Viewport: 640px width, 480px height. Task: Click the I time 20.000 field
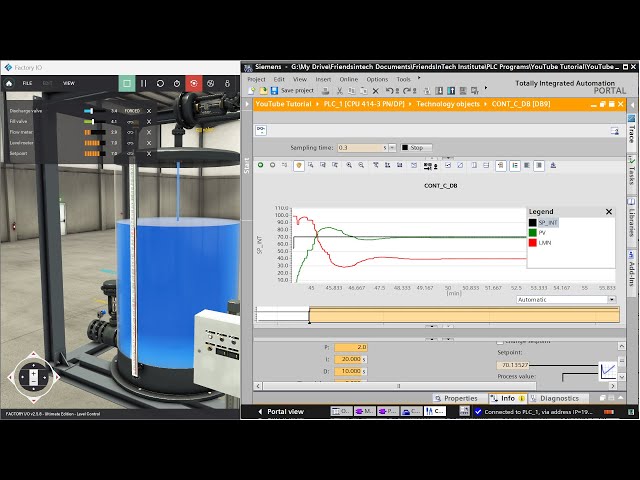351,359
